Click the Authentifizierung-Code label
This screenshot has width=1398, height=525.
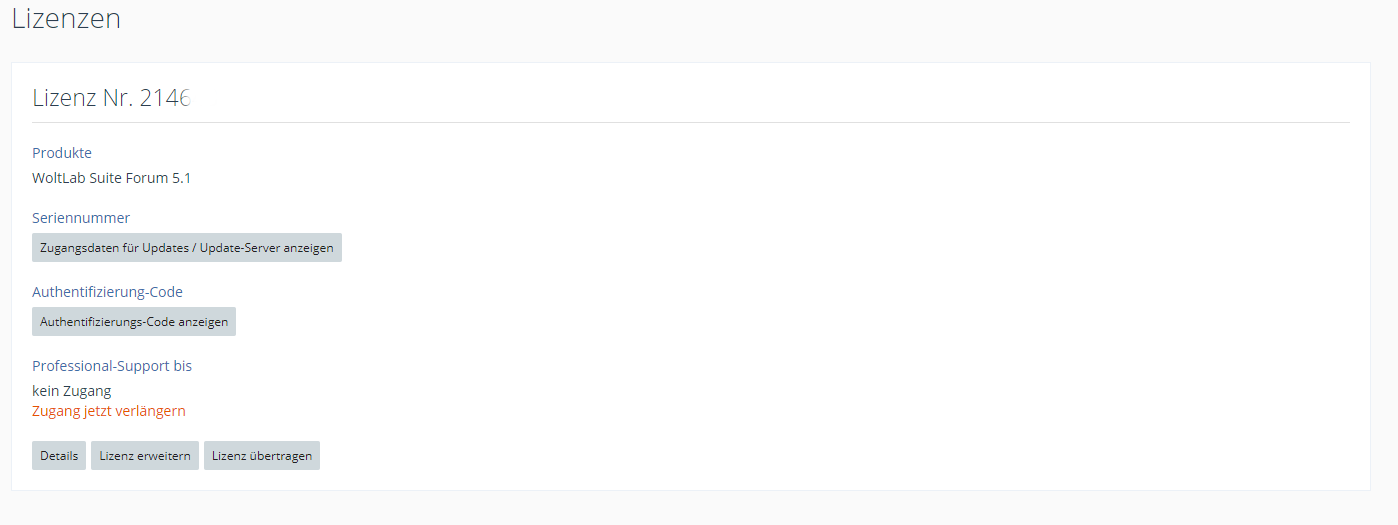(x=107, y=292)
